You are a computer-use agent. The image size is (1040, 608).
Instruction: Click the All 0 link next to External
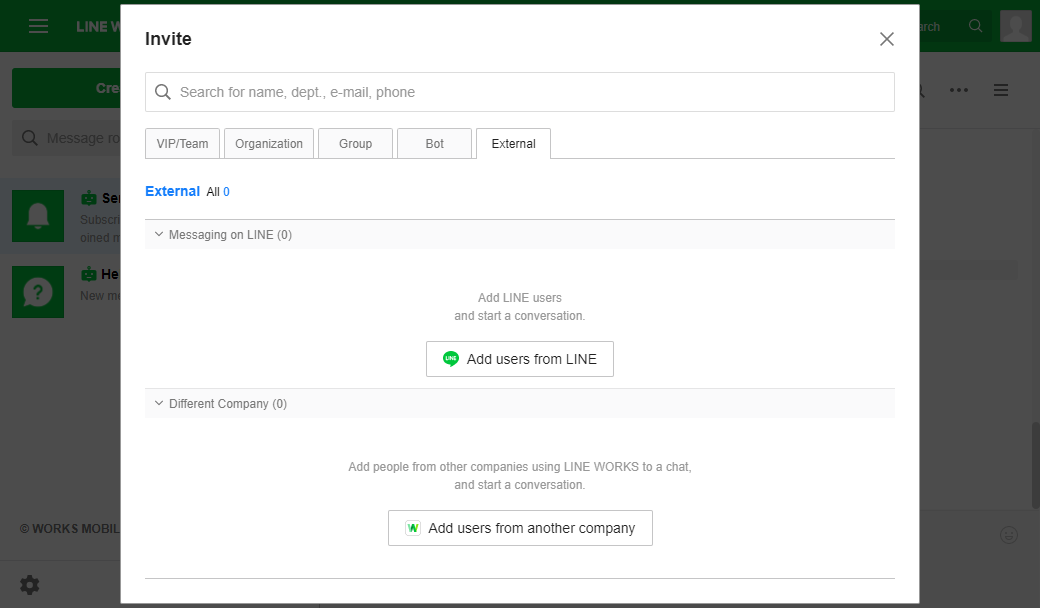pos(218,191)
